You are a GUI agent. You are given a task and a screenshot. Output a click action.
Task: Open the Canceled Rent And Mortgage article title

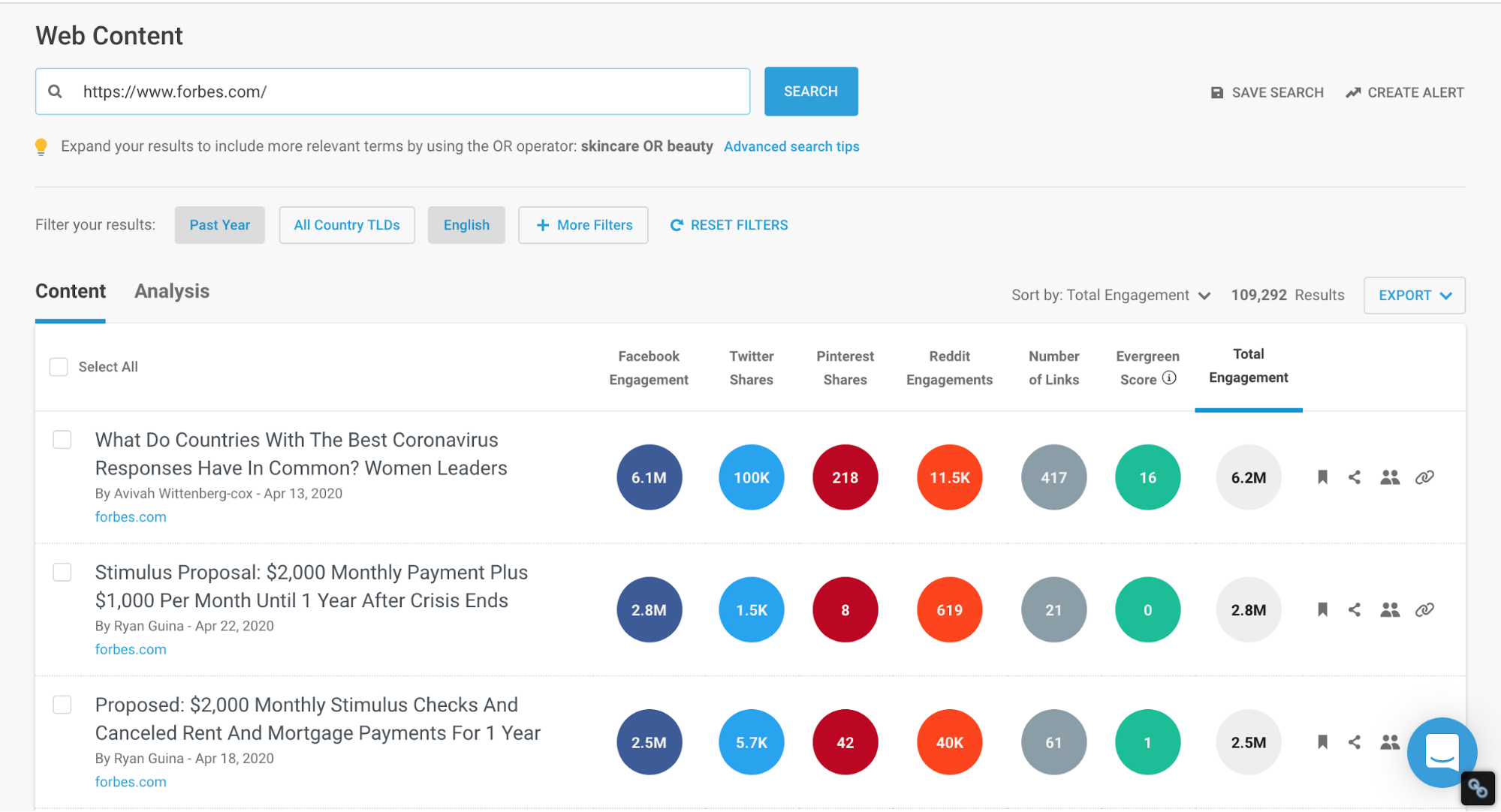coord(318,719)
